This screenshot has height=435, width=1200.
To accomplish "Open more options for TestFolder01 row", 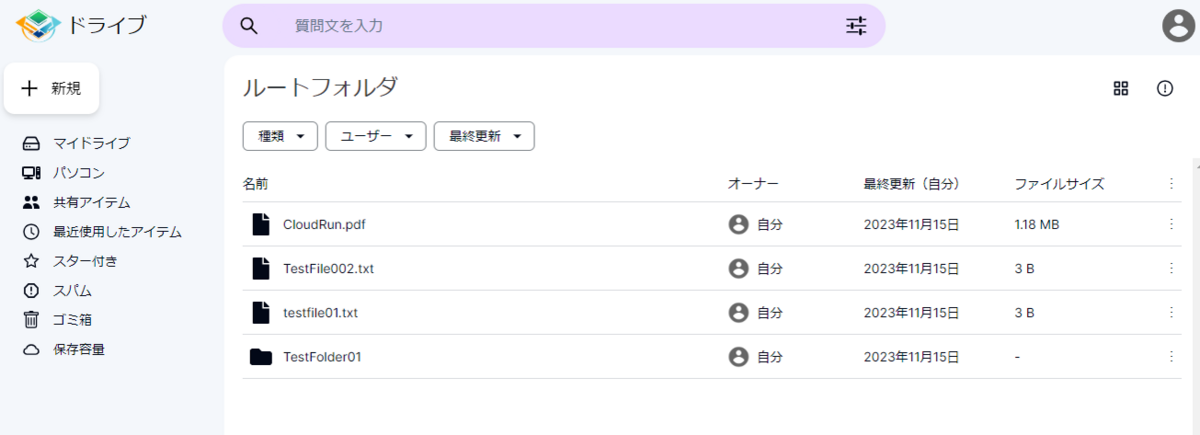I will pyautogui.click(x=1171, y=357).
